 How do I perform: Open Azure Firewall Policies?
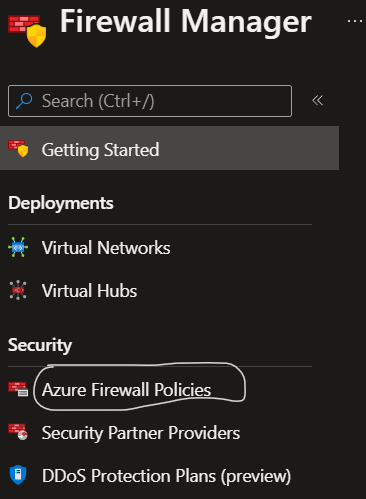[x=126, y=390]
